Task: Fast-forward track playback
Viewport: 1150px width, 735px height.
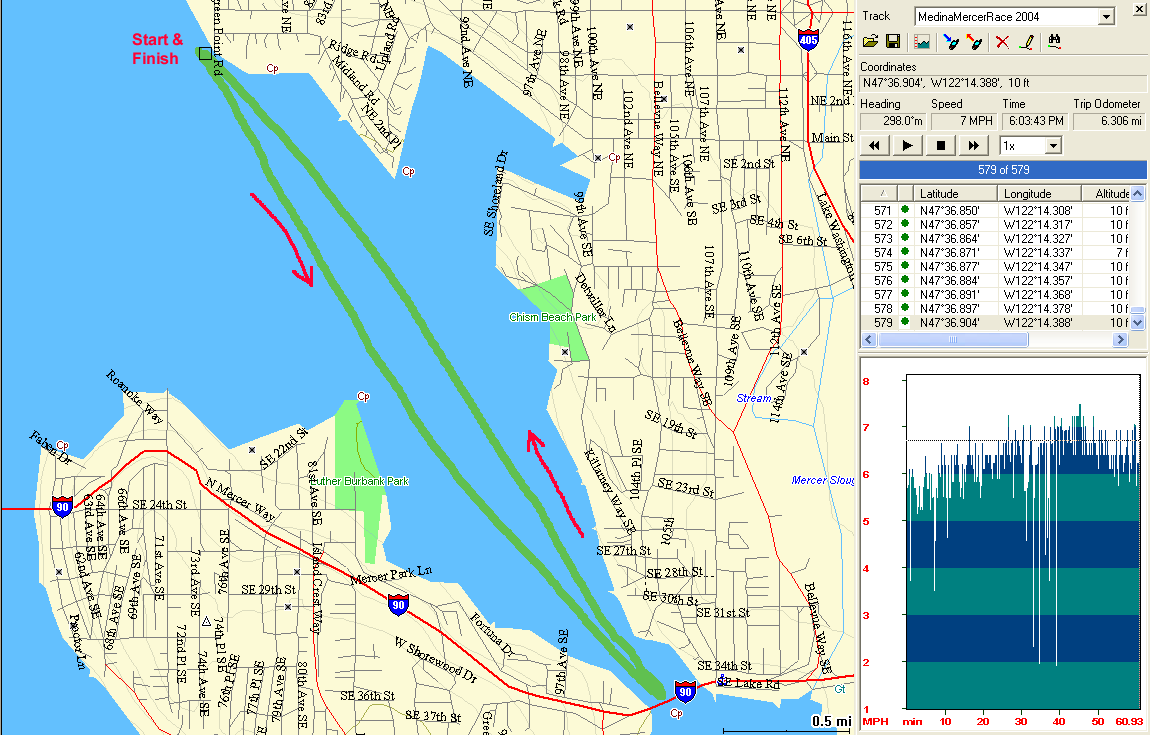Action: tap(973, 146)
